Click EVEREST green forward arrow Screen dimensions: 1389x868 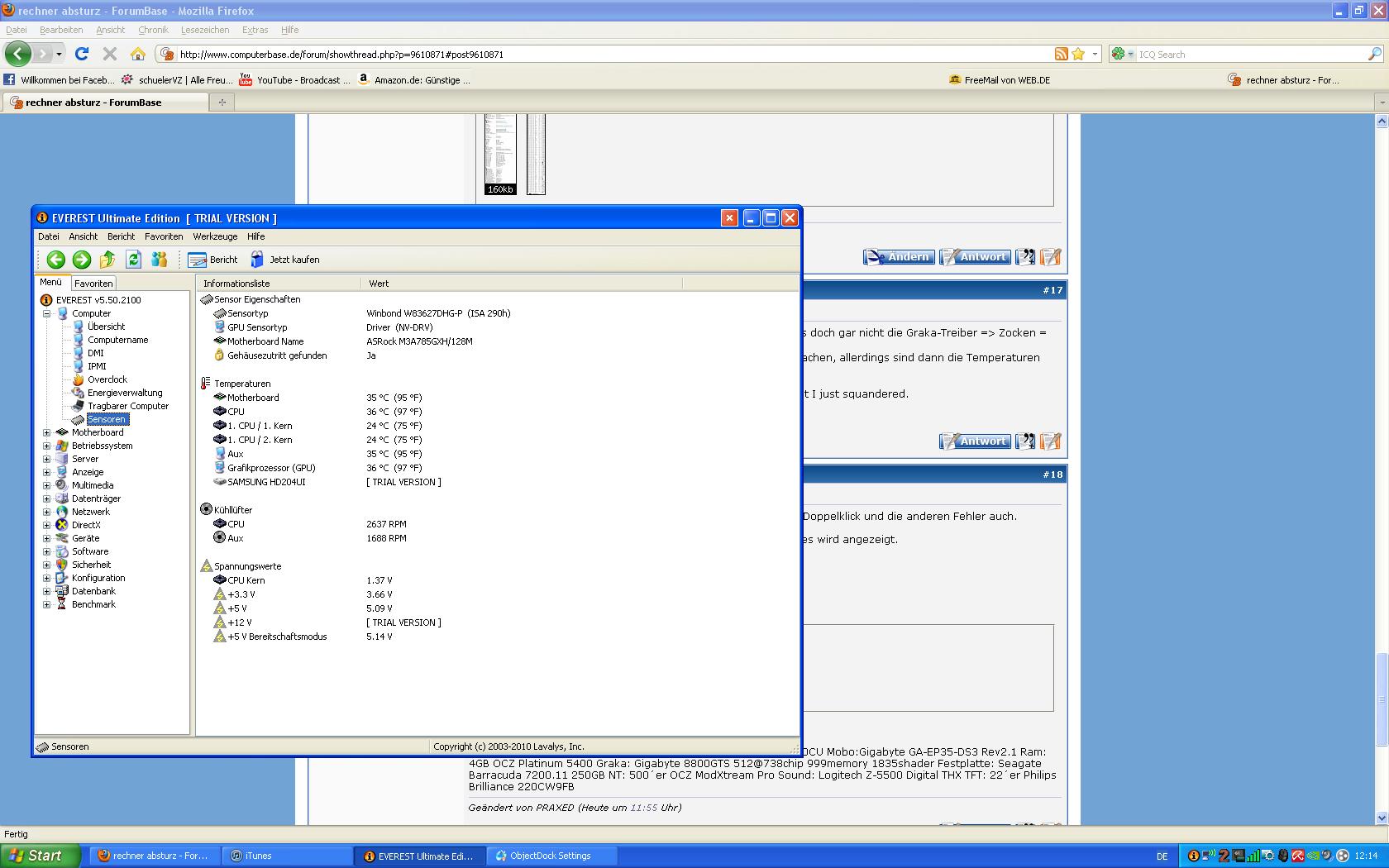click(81, 260)
